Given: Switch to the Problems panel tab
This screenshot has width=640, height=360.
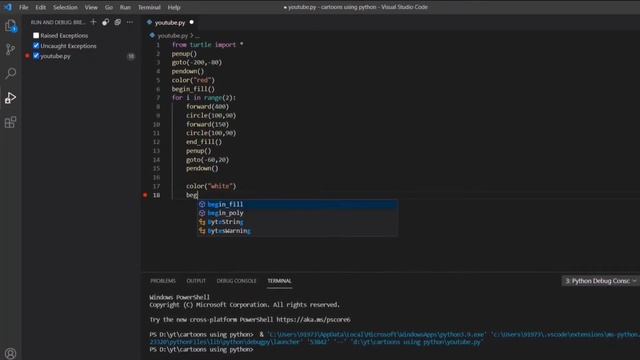Looking at the screenshot, I should [163, 281].
